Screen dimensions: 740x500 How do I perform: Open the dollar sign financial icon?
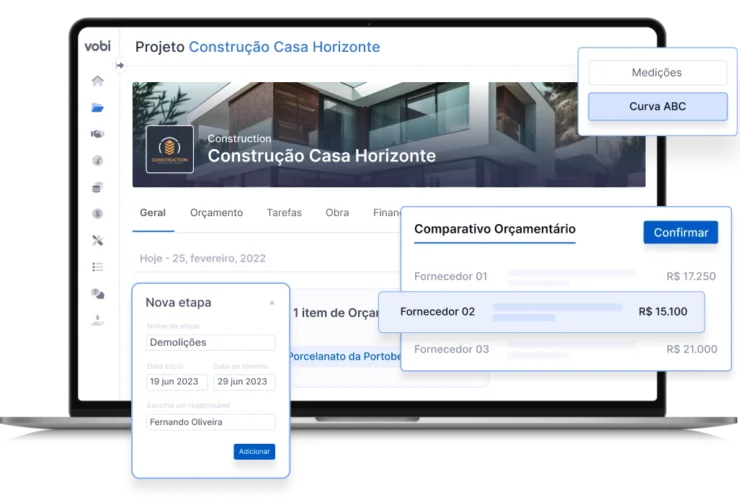(x=97, y=213)
